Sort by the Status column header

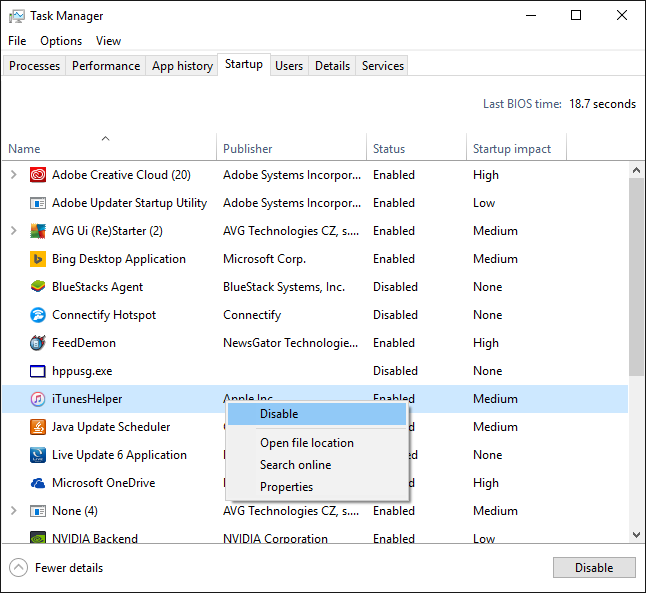(417, 148)
